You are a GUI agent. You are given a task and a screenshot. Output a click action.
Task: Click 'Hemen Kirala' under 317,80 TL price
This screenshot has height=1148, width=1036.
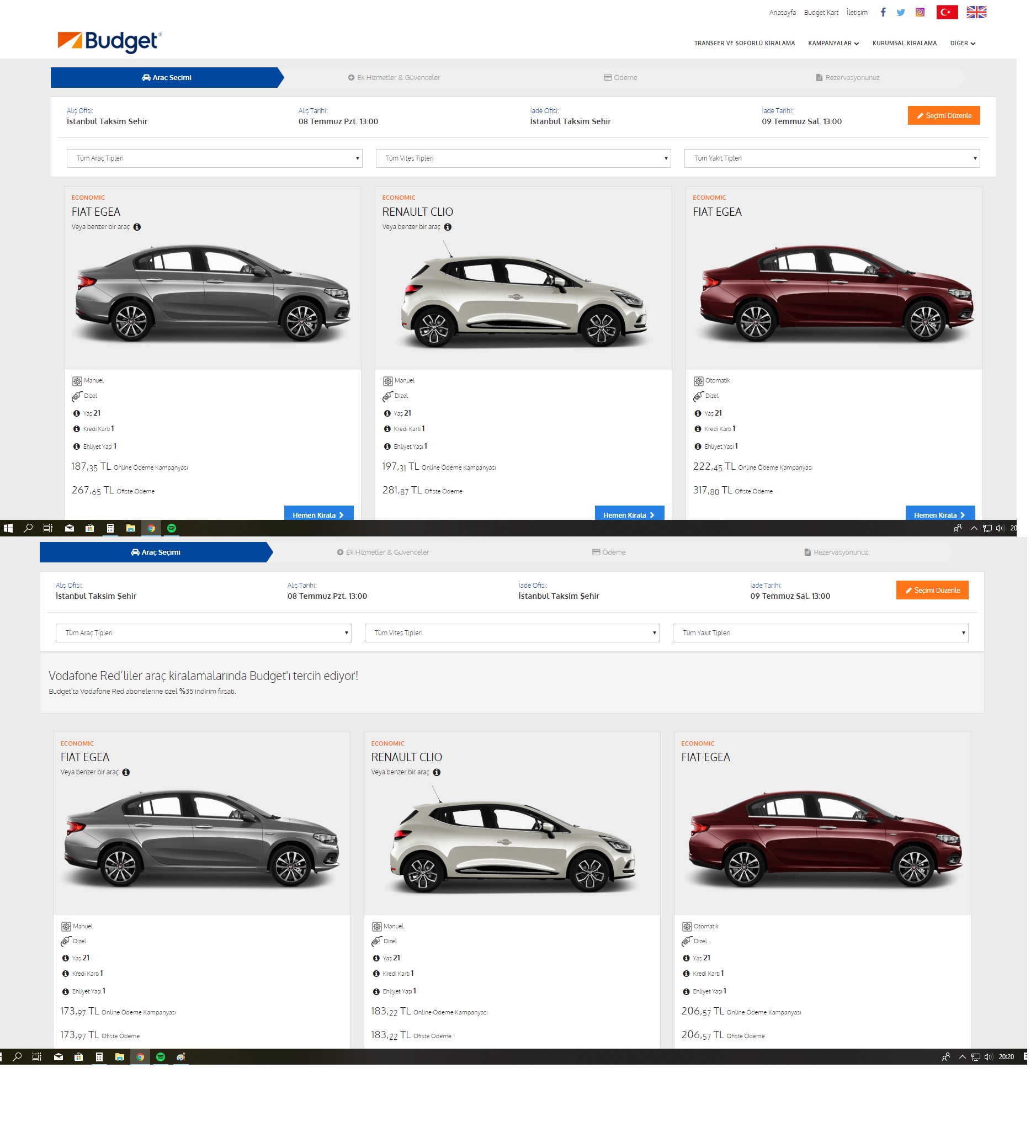coord(940,514)
